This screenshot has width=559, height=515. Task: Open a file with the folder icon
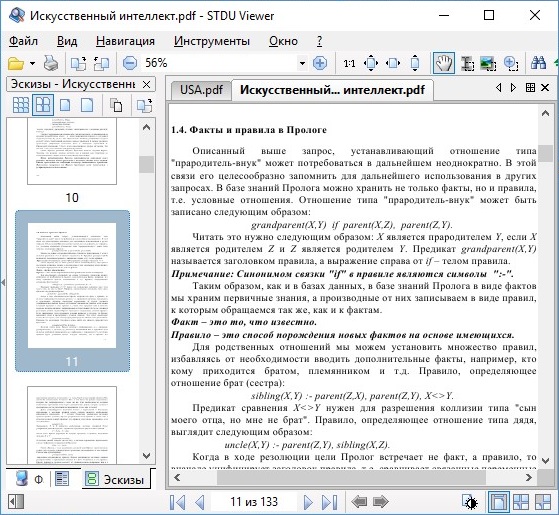coord(16,64)
